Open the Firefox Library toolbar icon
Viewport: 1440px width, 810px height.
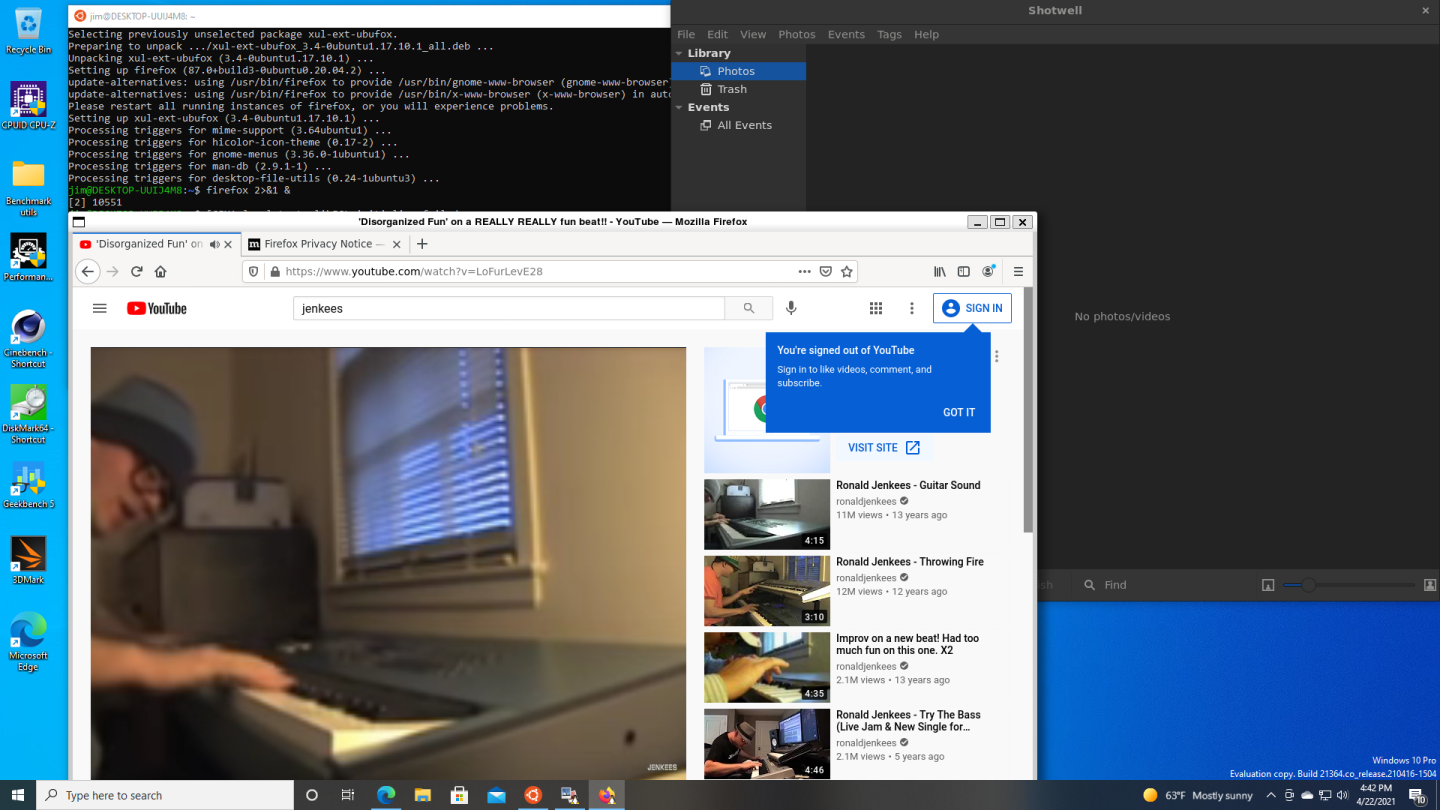tap(940, 271)
